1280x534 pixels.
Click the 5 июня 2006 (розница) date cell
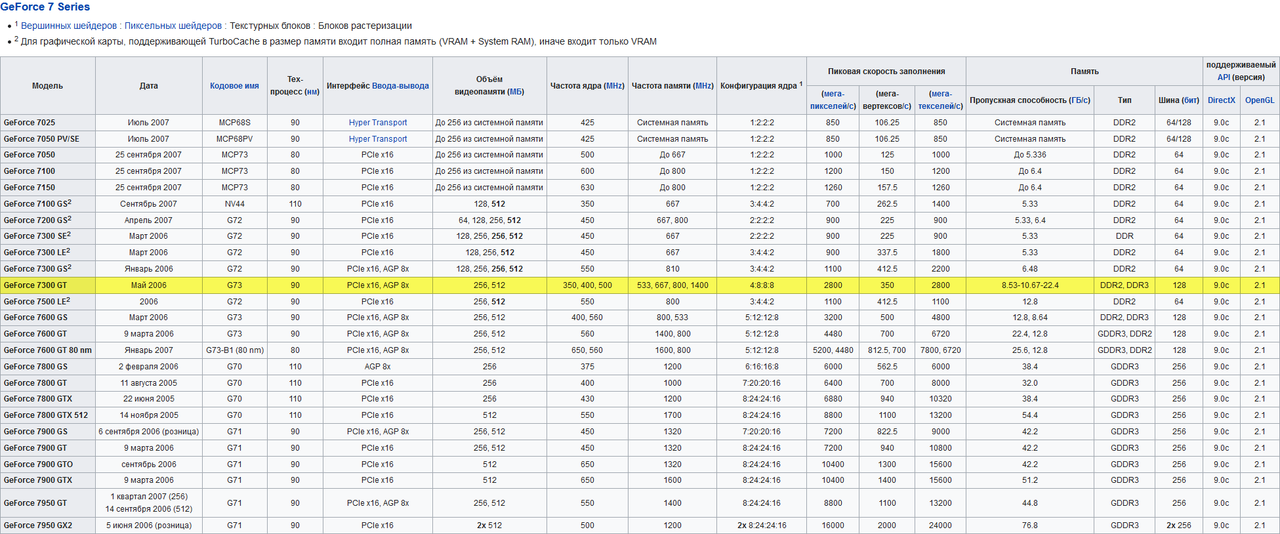coord(149,525)
